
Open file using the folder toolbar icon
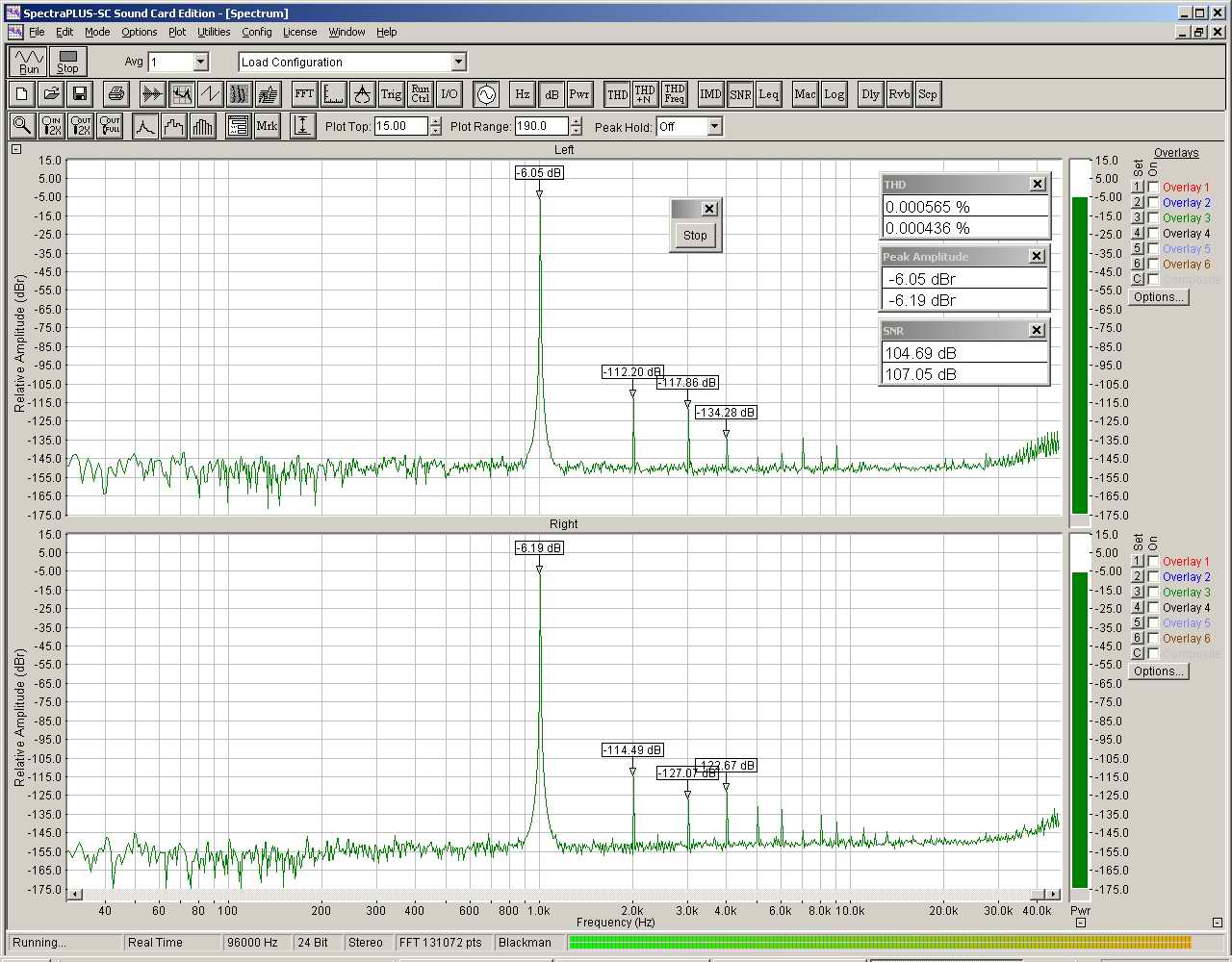click(51, 94)
